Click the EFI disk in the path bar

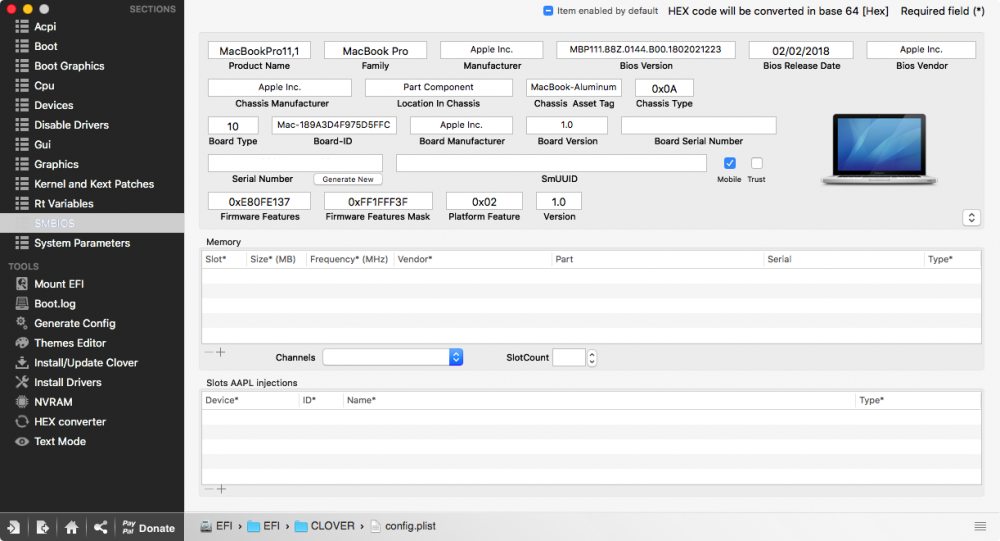tap(216, 526)
